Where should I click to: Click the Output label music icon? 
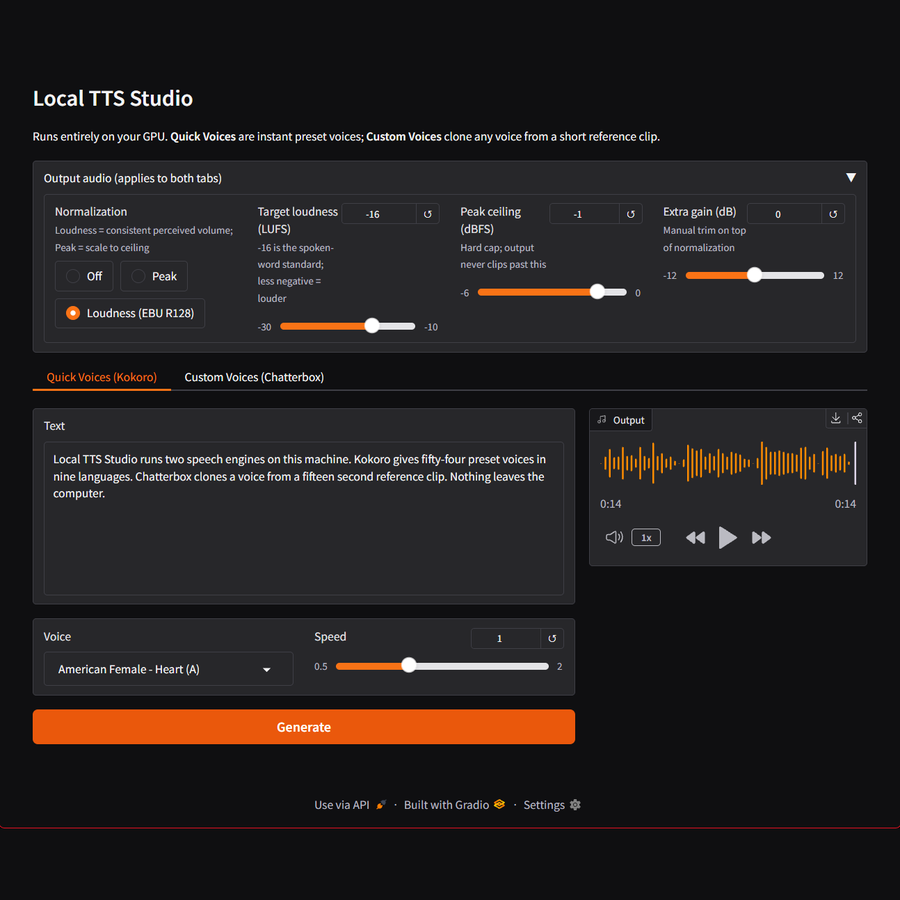602,420
